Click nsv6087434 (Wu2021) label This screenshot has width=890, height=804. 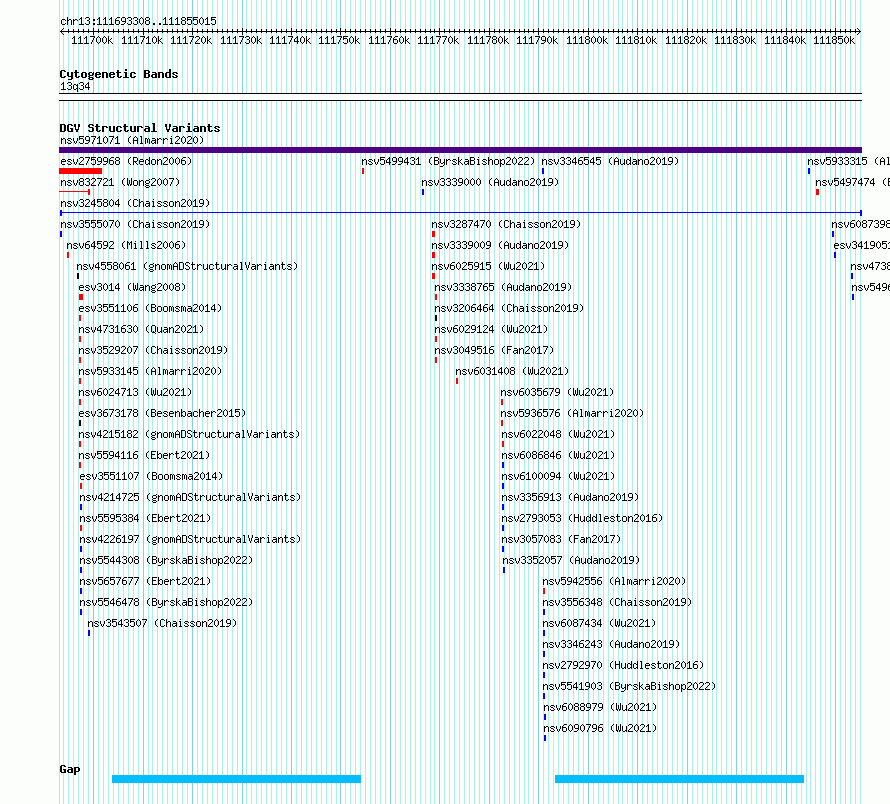[599, 623]
